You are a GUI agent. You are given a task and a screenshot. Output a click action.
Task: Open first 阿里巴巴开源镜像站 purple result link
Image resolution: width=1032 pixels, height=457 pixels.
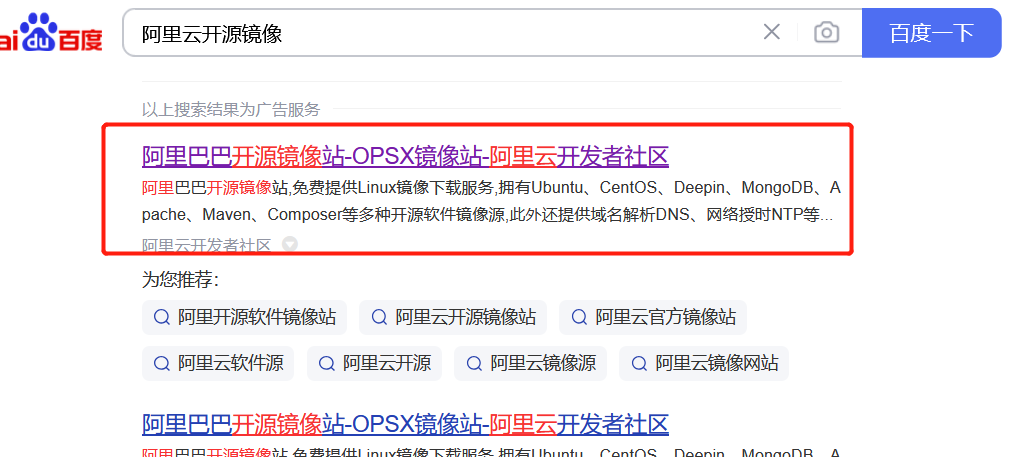tap(405, 156)
